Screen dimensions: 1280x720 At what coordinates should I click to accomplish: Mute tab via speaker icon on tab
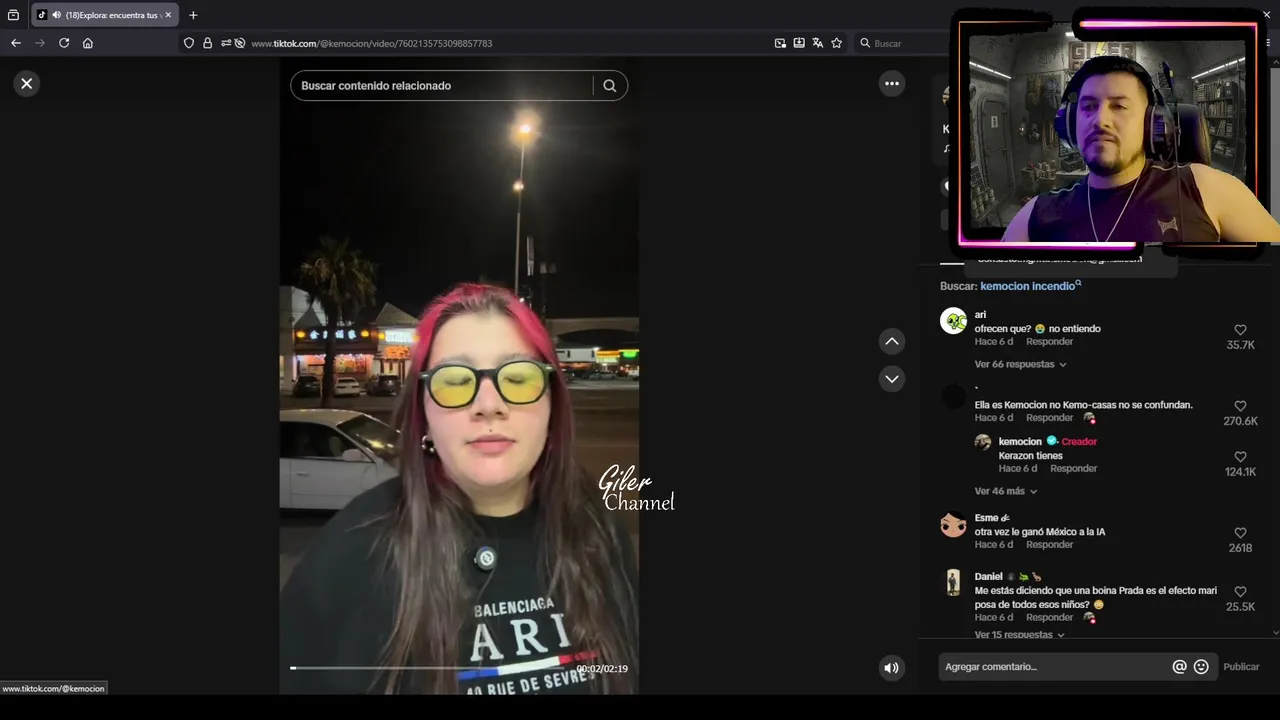56,15
